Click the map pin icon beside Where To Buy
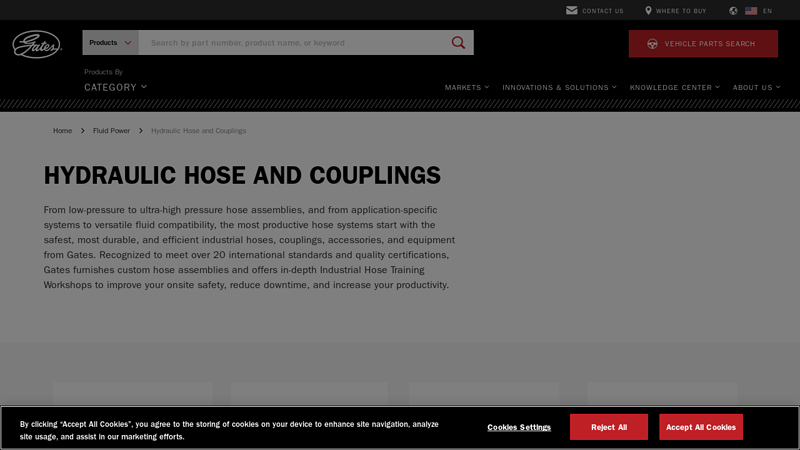Screen dimensions: 800x450 click(648, 10)
